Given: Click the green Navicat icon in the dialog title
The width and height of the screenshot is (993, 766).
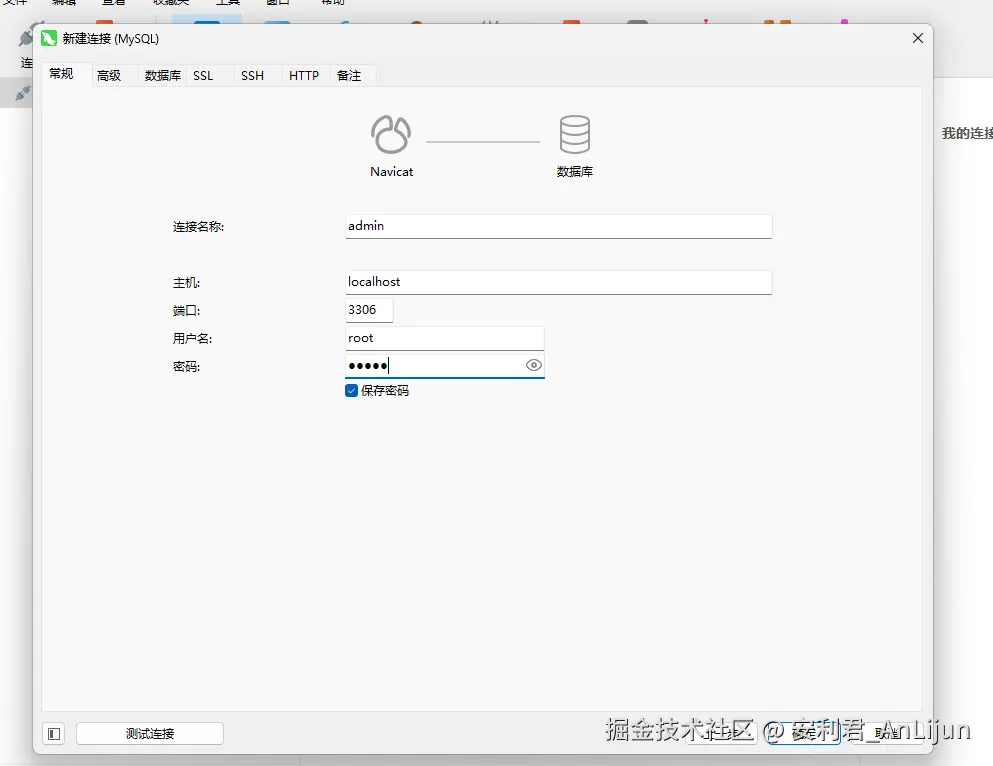Looking at the screenshot, I should click(x=49, y=39).
